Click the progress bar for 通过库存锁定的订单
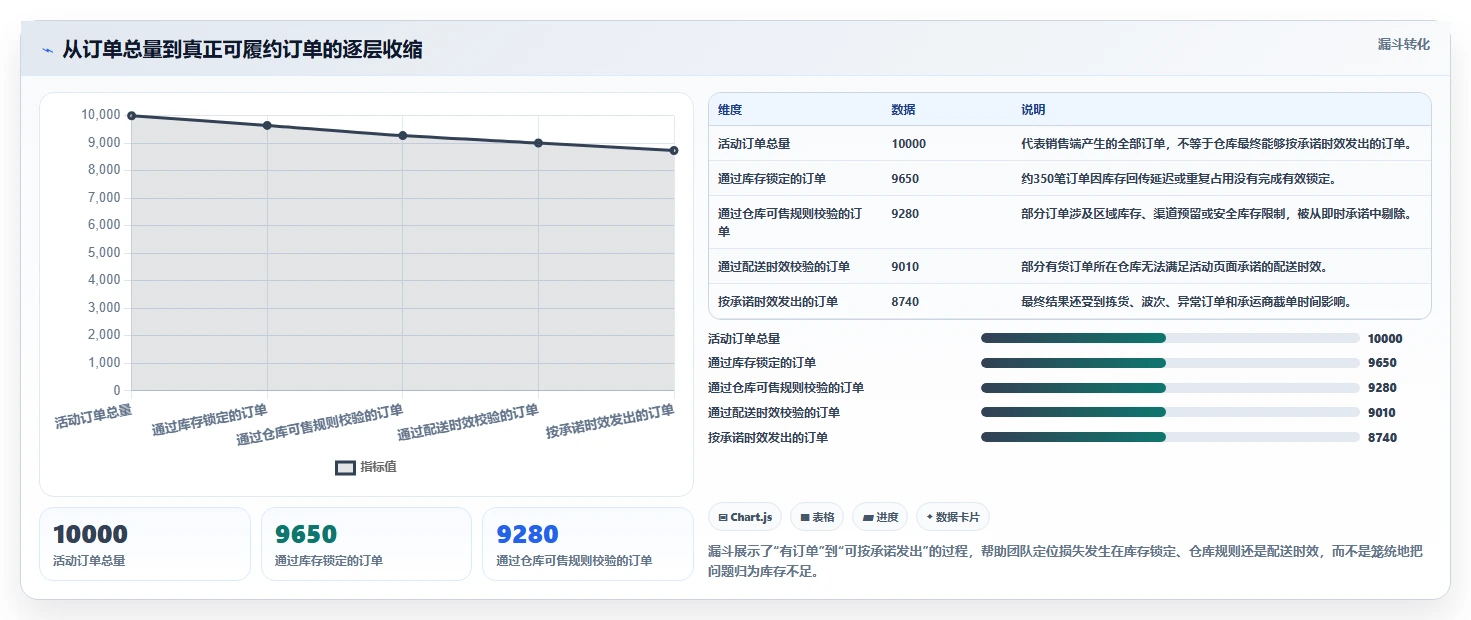 coord(1170,363)
